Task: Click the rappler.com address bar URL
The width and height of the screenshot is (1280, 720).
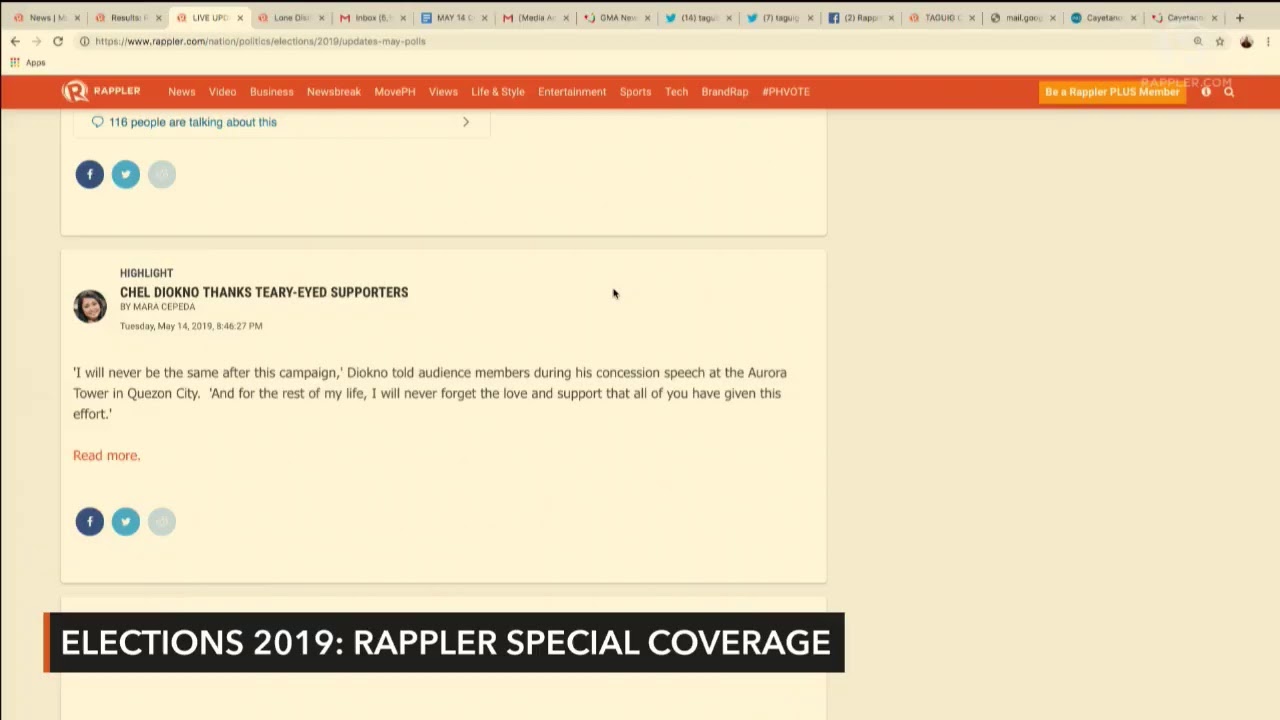Action: (x=260, y=41)
